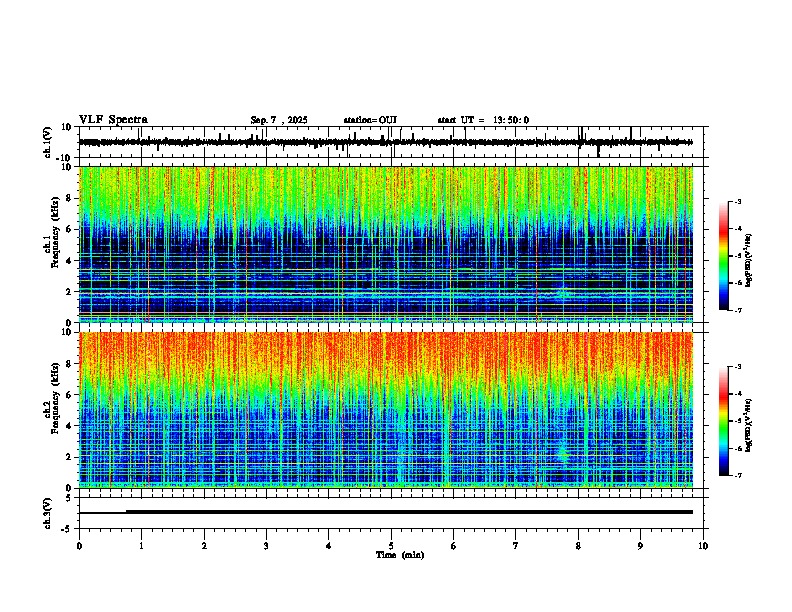The image size is (792, 612).
Task: Click the "8" kHz tick of ch.1 spectrogram
Action: point(70,198)
